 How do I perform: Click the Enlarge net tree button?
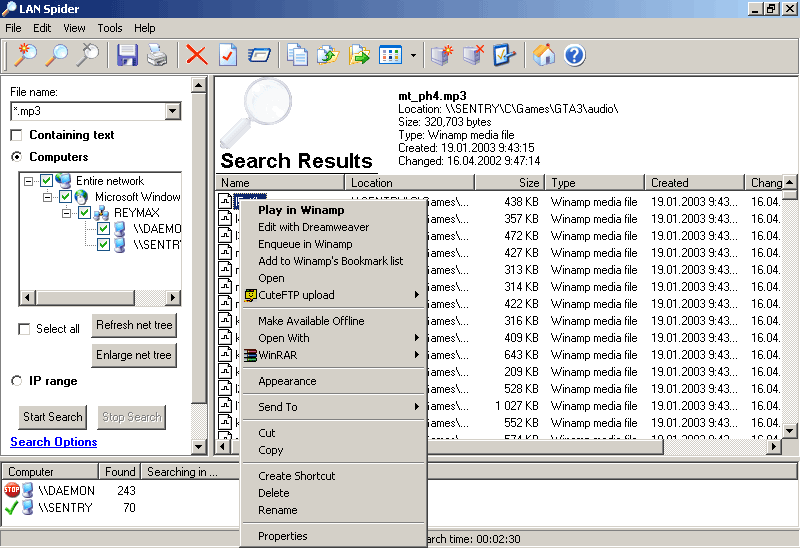coord(134,355)
